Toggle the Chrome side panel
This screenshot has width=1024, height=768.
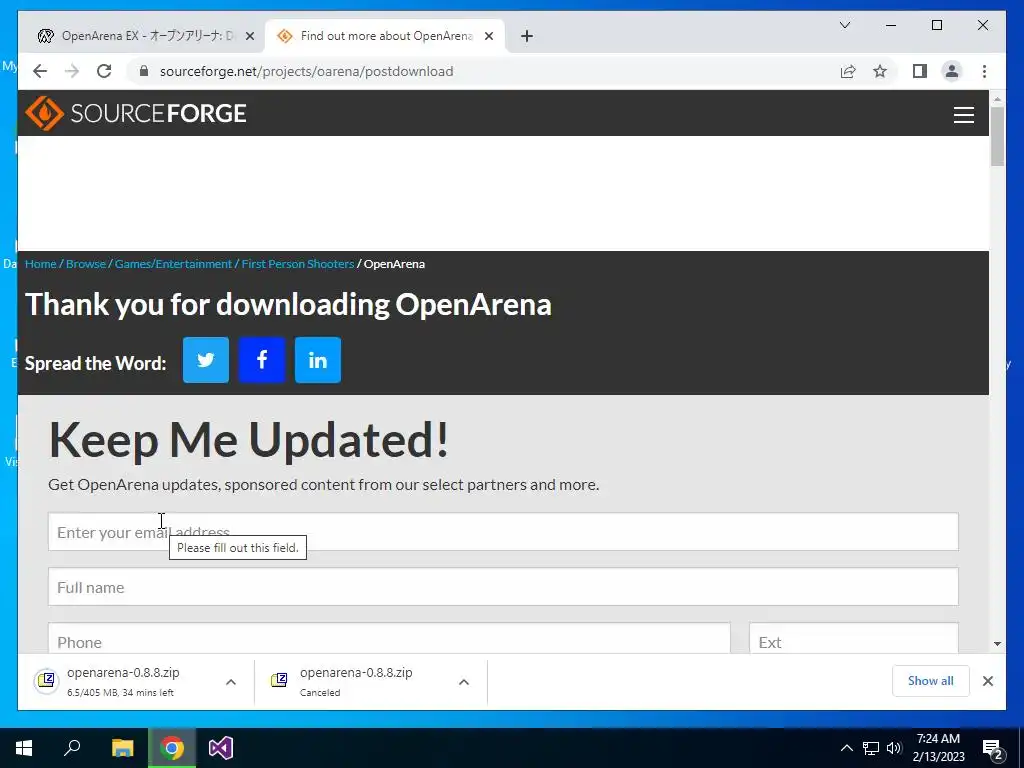tap(920, 71)
